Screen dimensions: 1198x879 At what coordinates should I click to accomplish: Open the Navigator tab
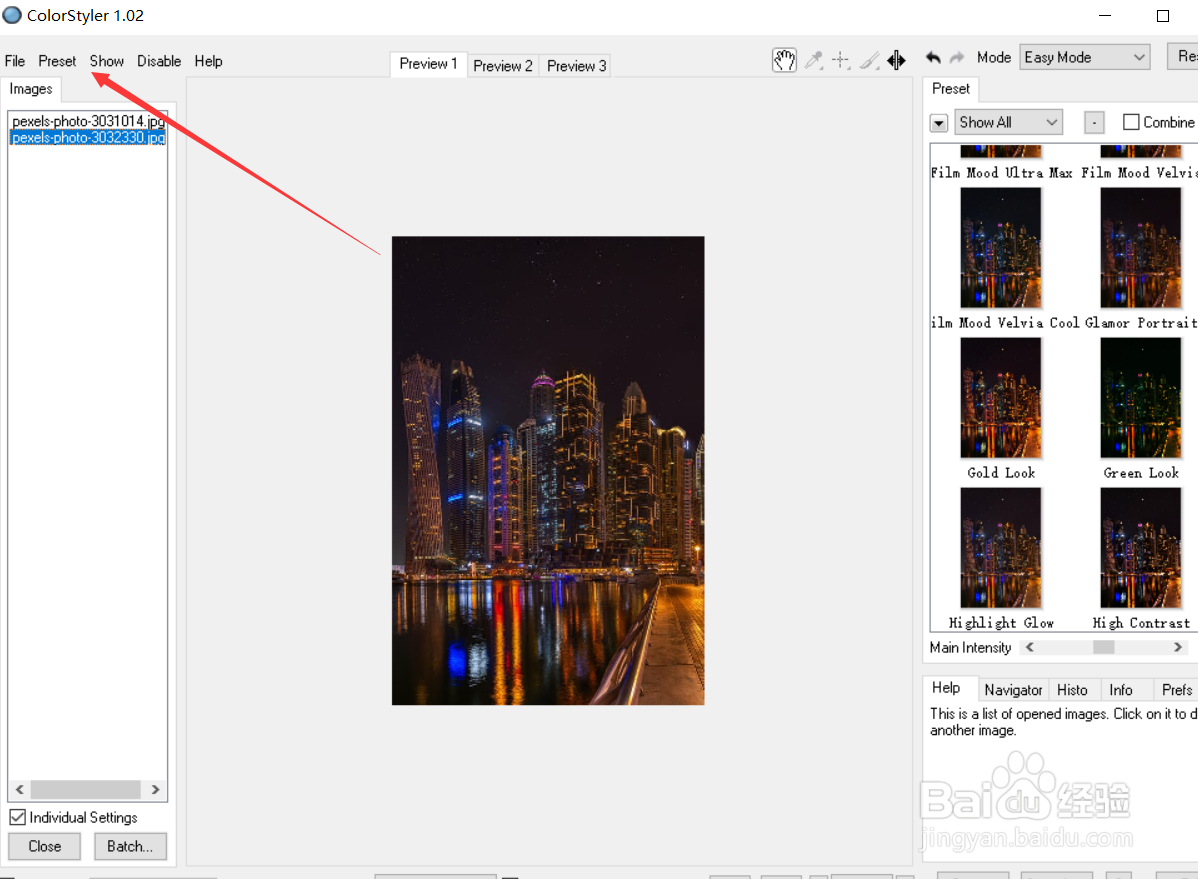coord(1013,690)
